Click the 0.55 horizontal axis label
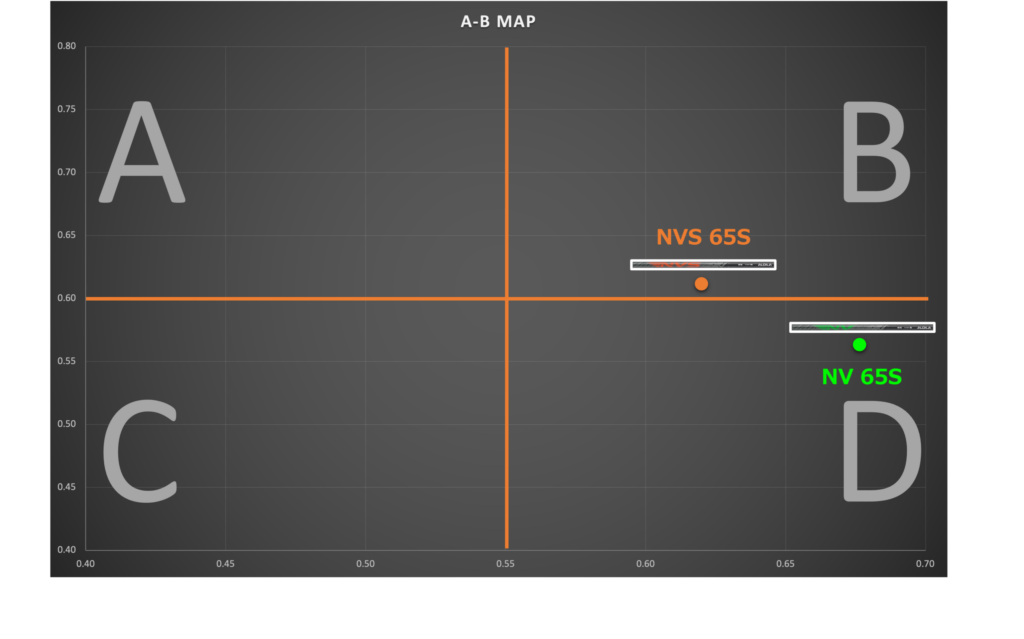The image size is (1024, 639). 506,563
